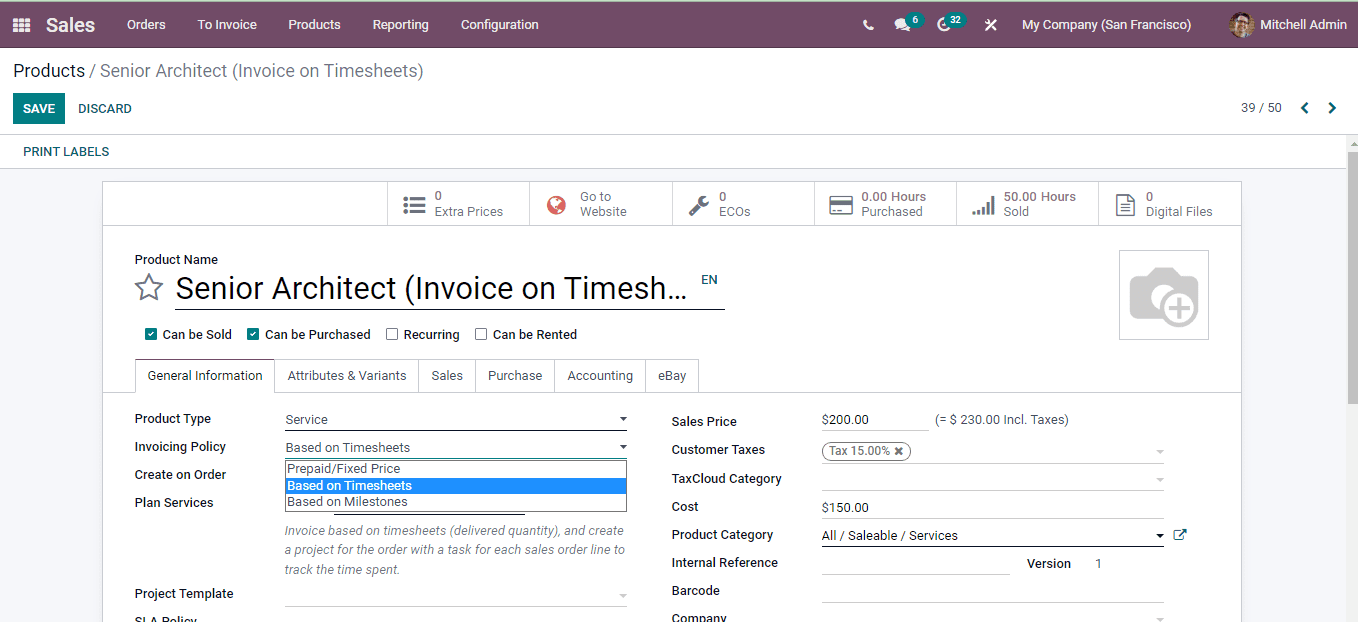This screenshot has height=622, width=1358.
Task: Click PRINT LABELS
Action: [x=65, y=151]
